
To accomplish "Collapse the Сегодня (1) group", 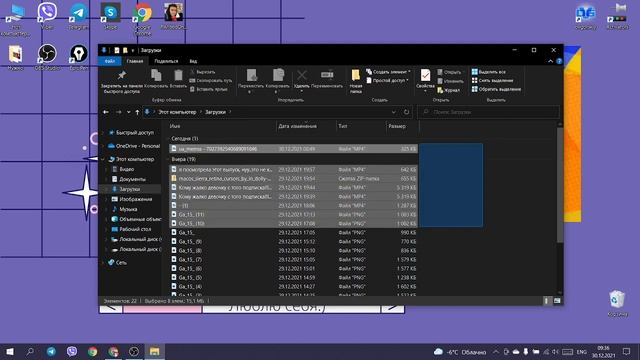I will tap(168, 139).
